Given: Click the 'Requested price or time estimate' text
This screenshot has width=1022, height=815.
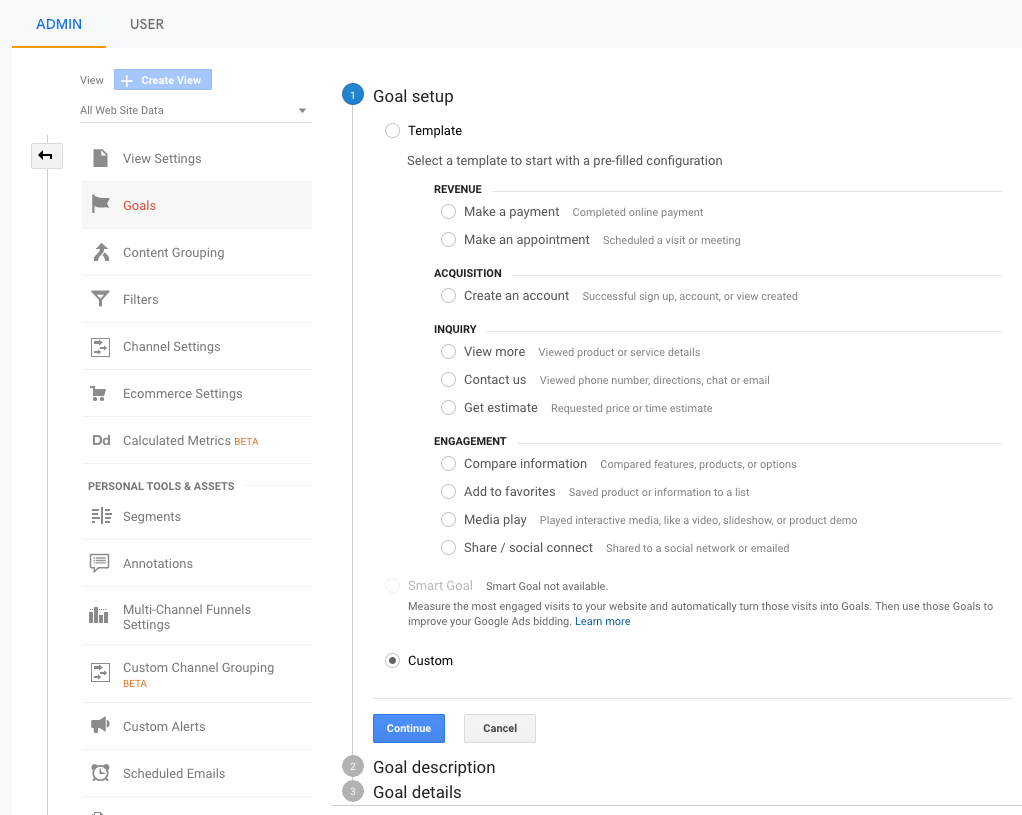Looking at the screenshot, I should click(632, 409).
